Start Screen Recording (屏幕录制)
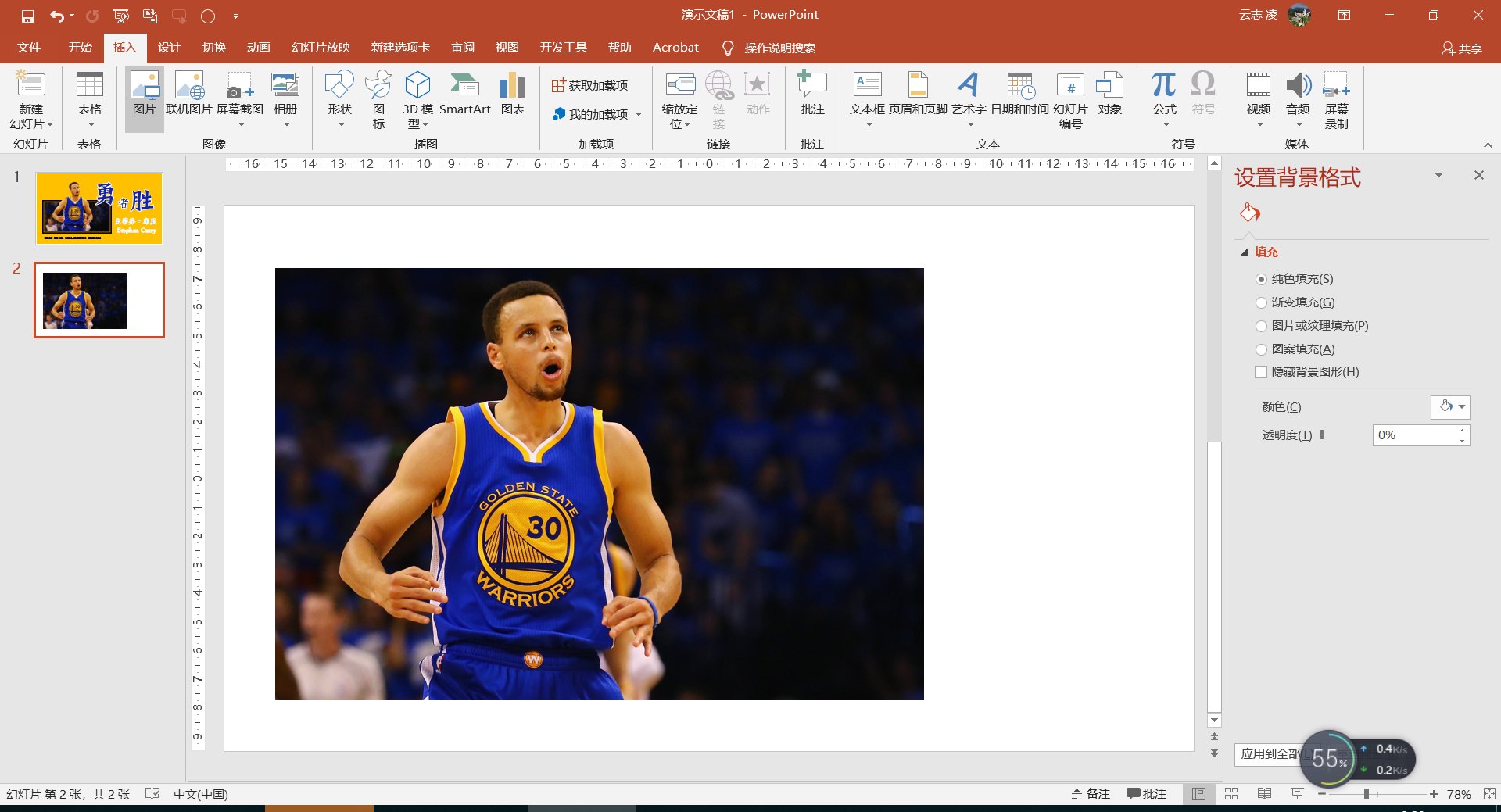The height and width of the screenshot is (812, 1501). click(x=1337, y=101)
